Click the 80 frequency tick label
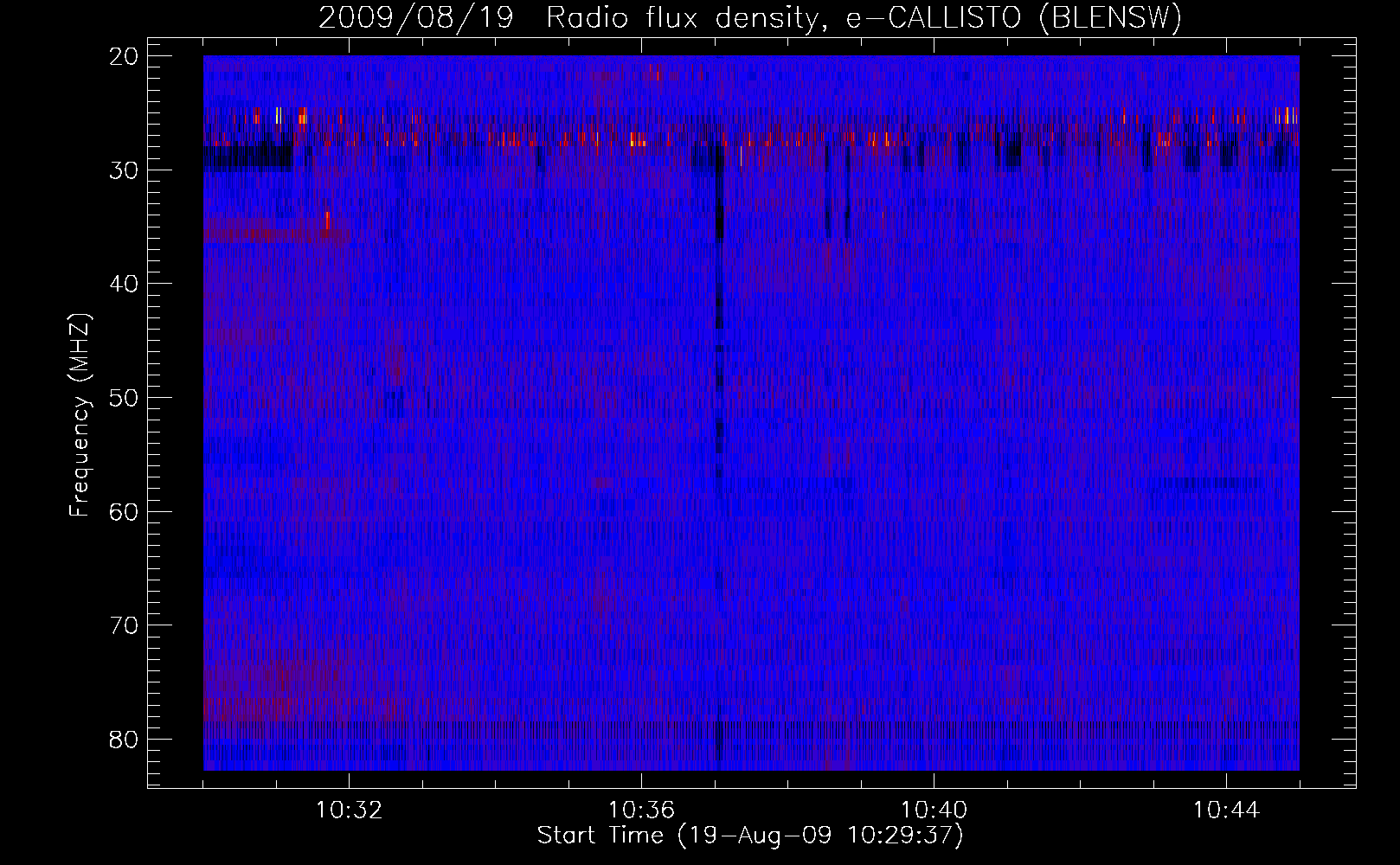 [125, 740]
